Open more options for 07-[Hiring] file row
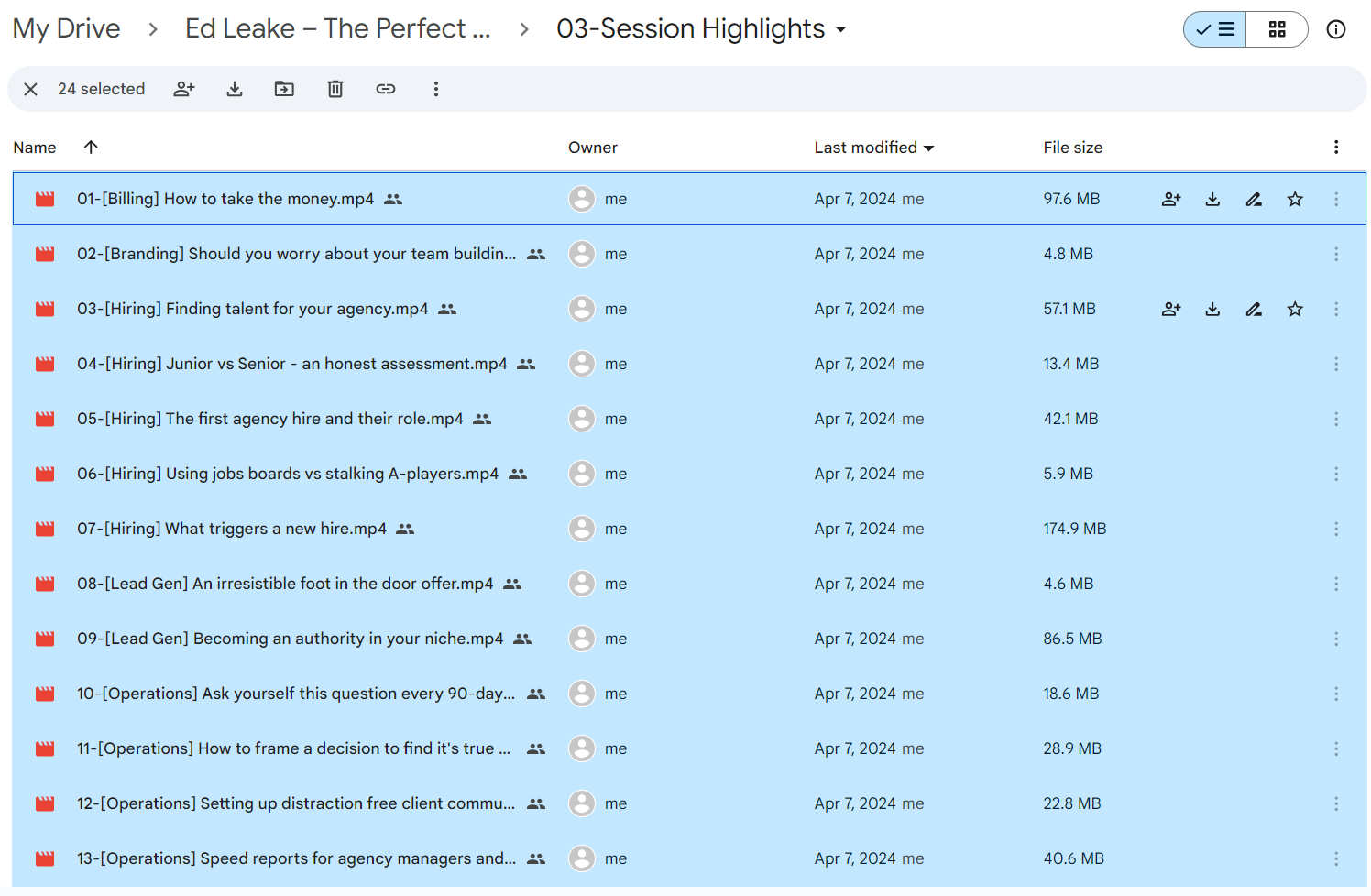The height and width of the screenshot is (896, 1371). point(1336,529)
